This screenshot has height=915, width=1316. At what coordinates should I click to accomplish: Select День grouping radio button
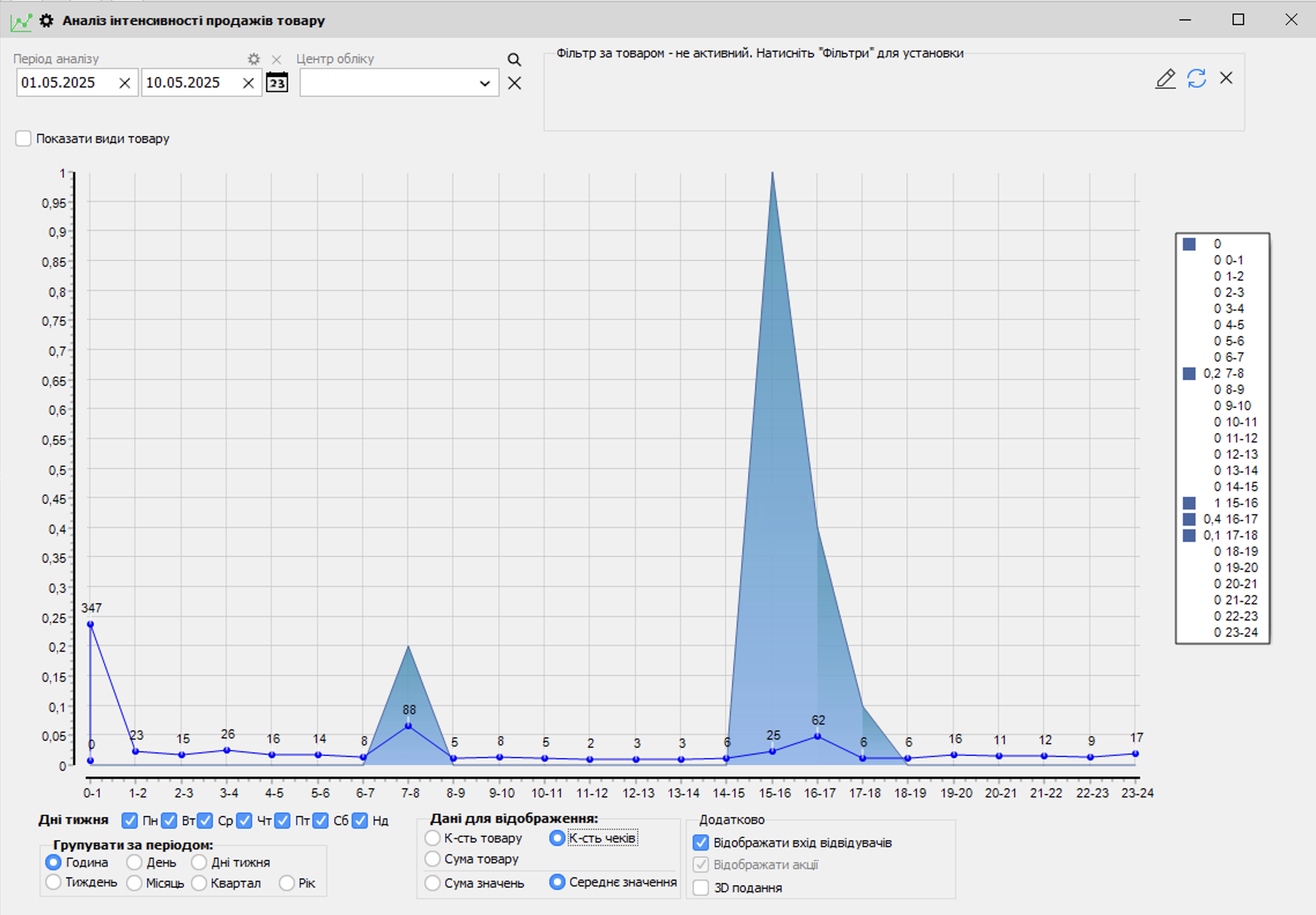[134, 862]
